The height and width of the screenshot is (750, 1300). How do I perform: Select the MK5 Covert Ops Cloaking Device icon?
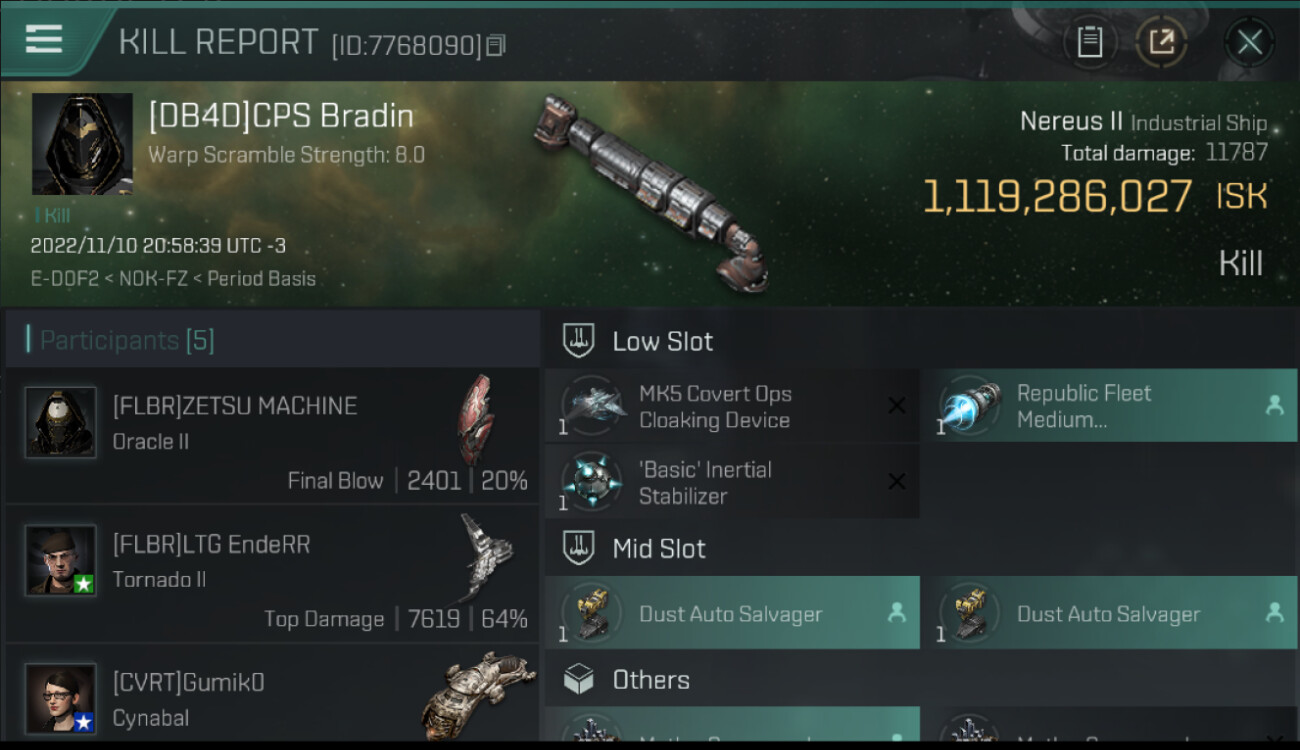pyautogui.click(x=594, y=406)
